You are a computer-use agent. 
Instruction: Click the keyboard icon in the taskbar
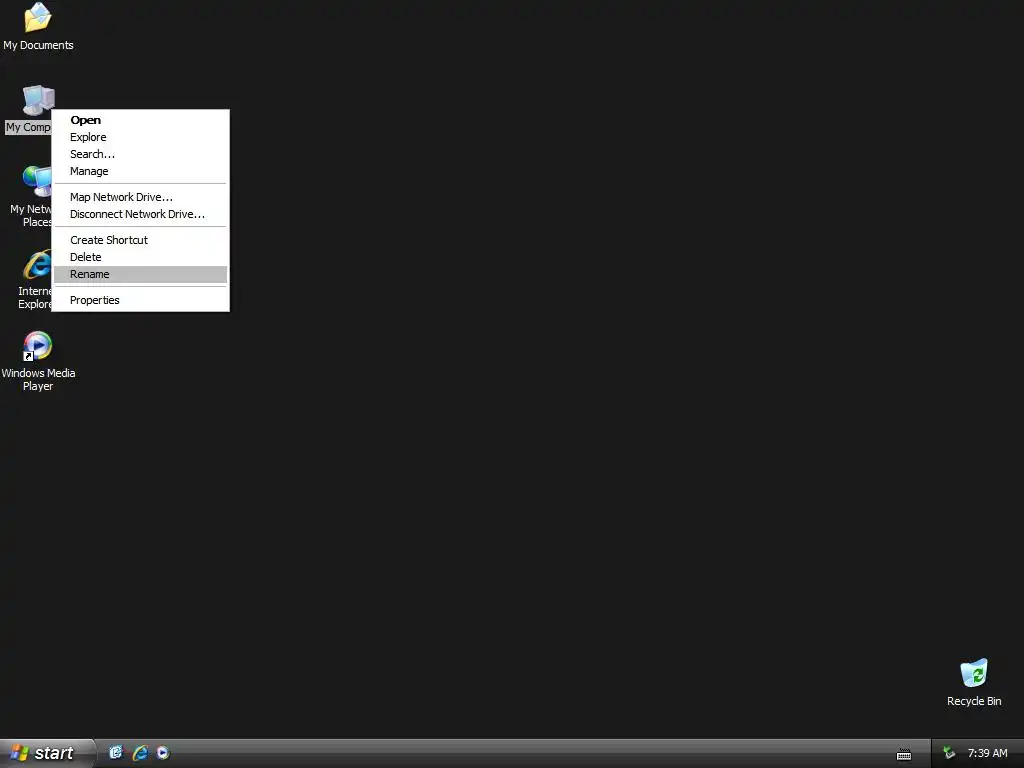(904, 754)
